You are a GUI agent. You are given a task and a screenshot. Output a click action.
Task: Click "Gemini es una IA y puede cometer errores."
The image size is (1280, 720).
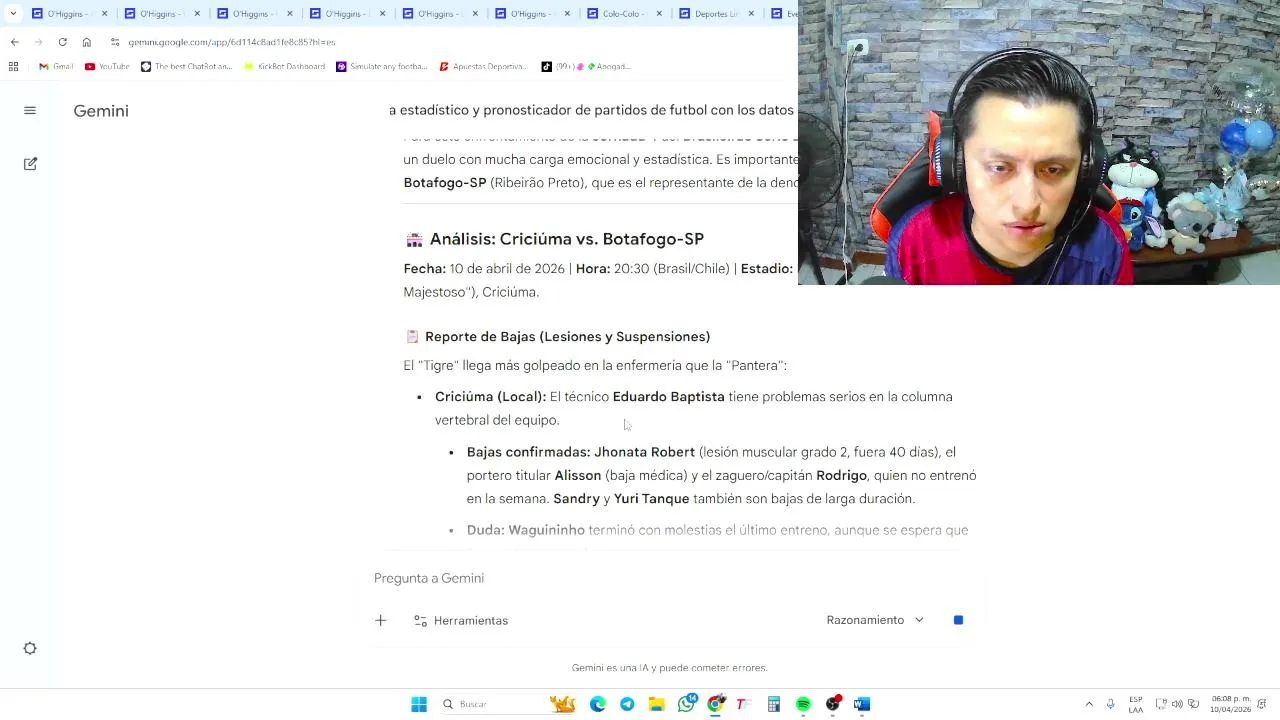click(669, 667)
